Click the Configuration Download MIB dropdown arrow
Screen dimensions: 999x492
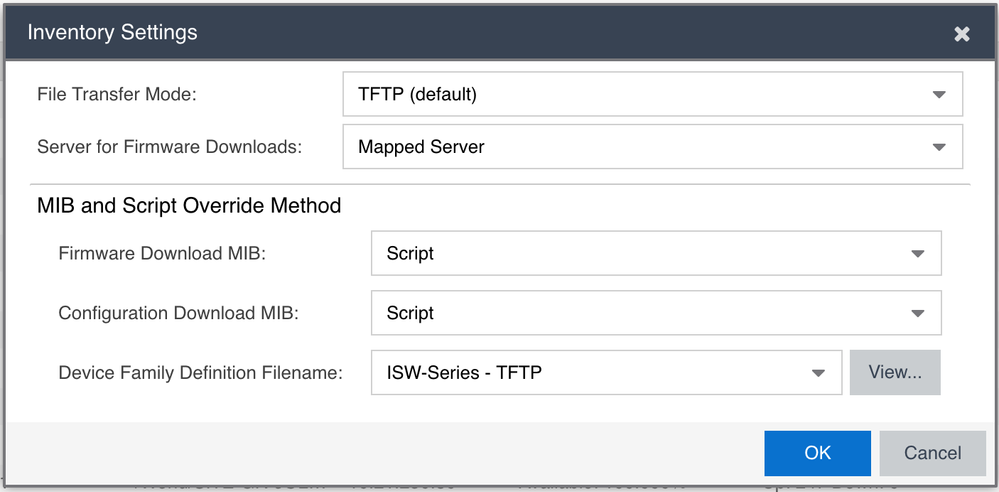917,314
